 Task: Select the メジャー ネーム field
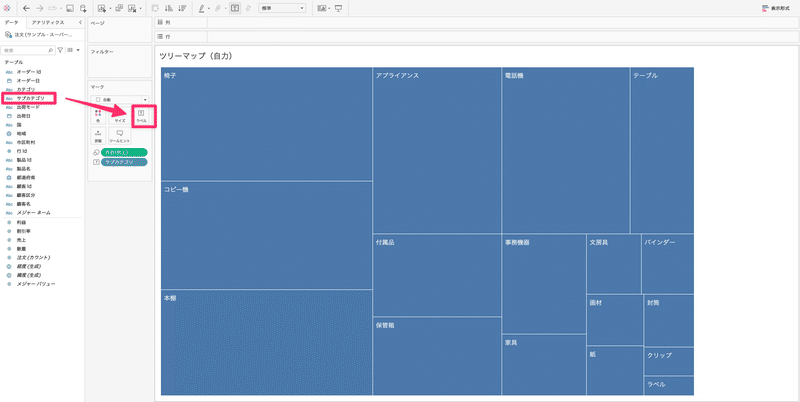tap(34, 212)
